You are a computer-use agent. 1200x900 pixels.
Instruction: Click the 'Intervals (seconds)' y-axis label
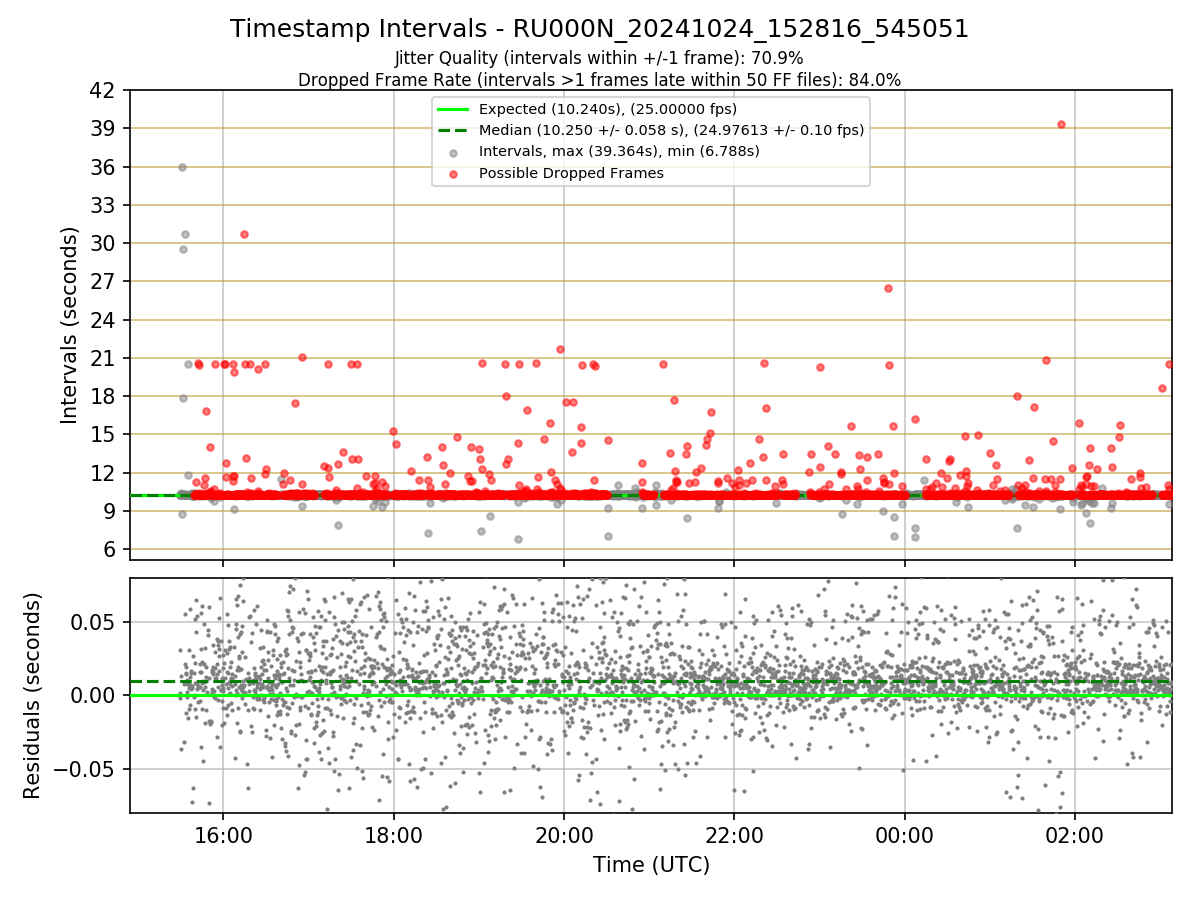(x=69, y=325)
